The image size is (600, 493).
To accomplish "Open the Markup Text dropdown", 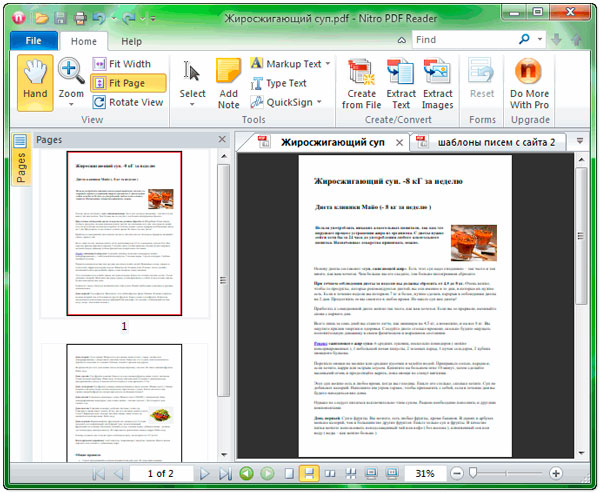I will click(328, 64).
